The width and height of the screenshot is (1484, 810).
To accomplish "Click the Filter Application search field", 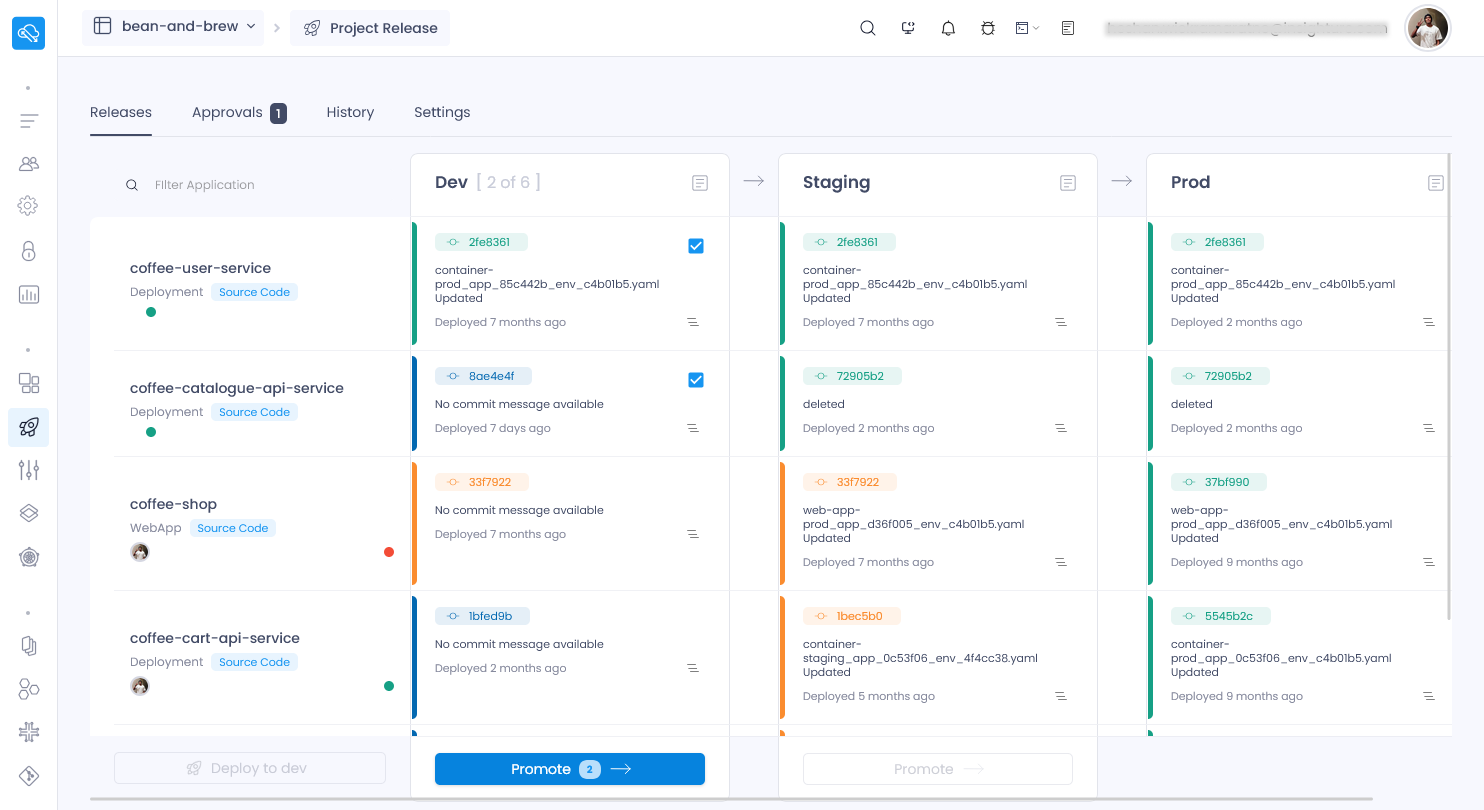I will pyautogui.click(x=250, y=185).
